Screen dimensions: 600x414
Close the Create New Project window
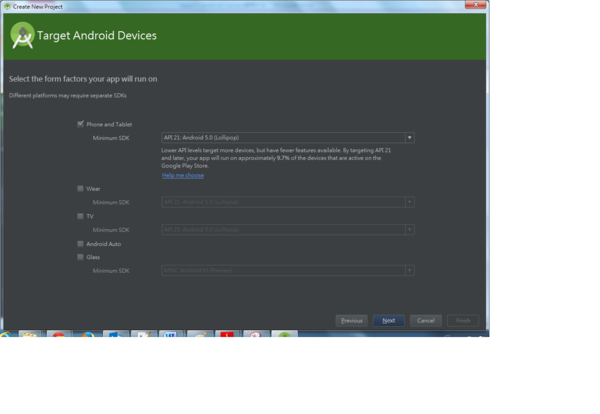[x=481, y=5]
